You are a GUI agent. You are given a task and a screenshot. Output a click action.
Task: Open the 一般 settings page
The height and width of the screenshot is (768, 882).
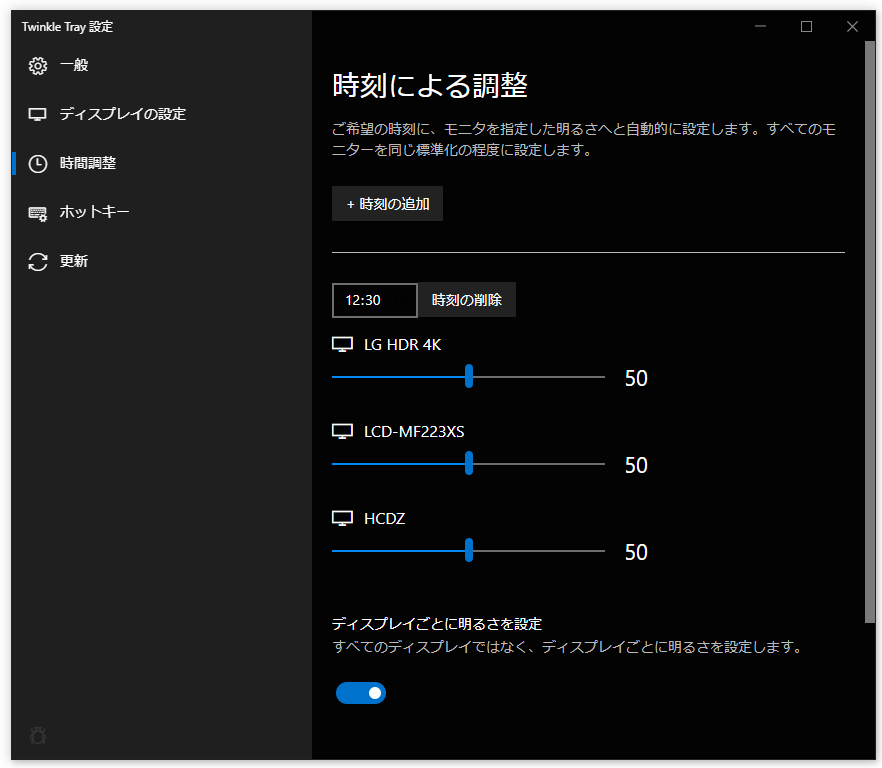[x=160, y=65]
